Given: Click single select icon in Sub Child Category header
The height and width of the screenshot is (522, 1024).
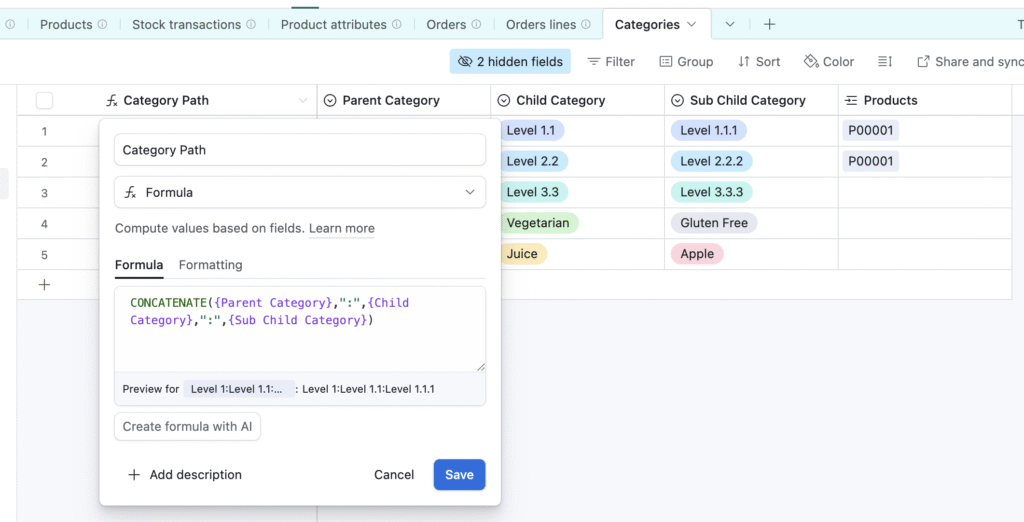Looking at the screenshot, I should pos(677,101).
